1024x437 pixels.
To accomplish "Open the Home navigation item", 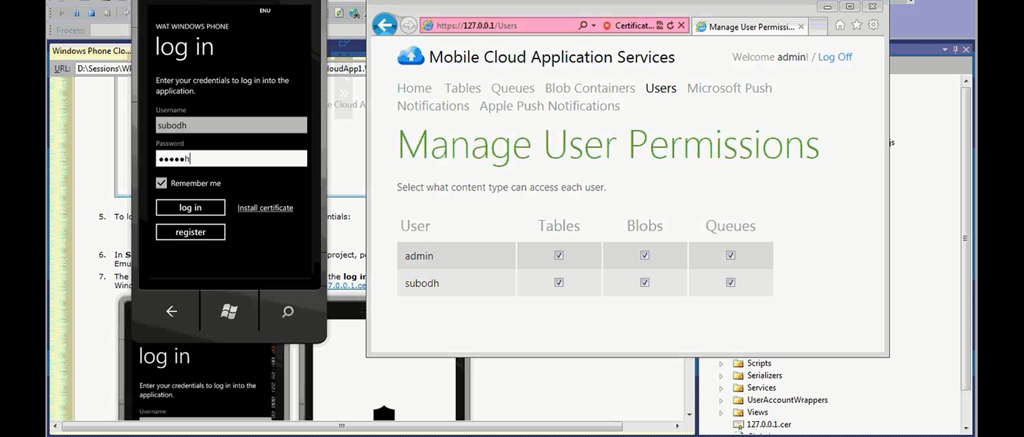I will pyautogui.click(x=414, y=88).
